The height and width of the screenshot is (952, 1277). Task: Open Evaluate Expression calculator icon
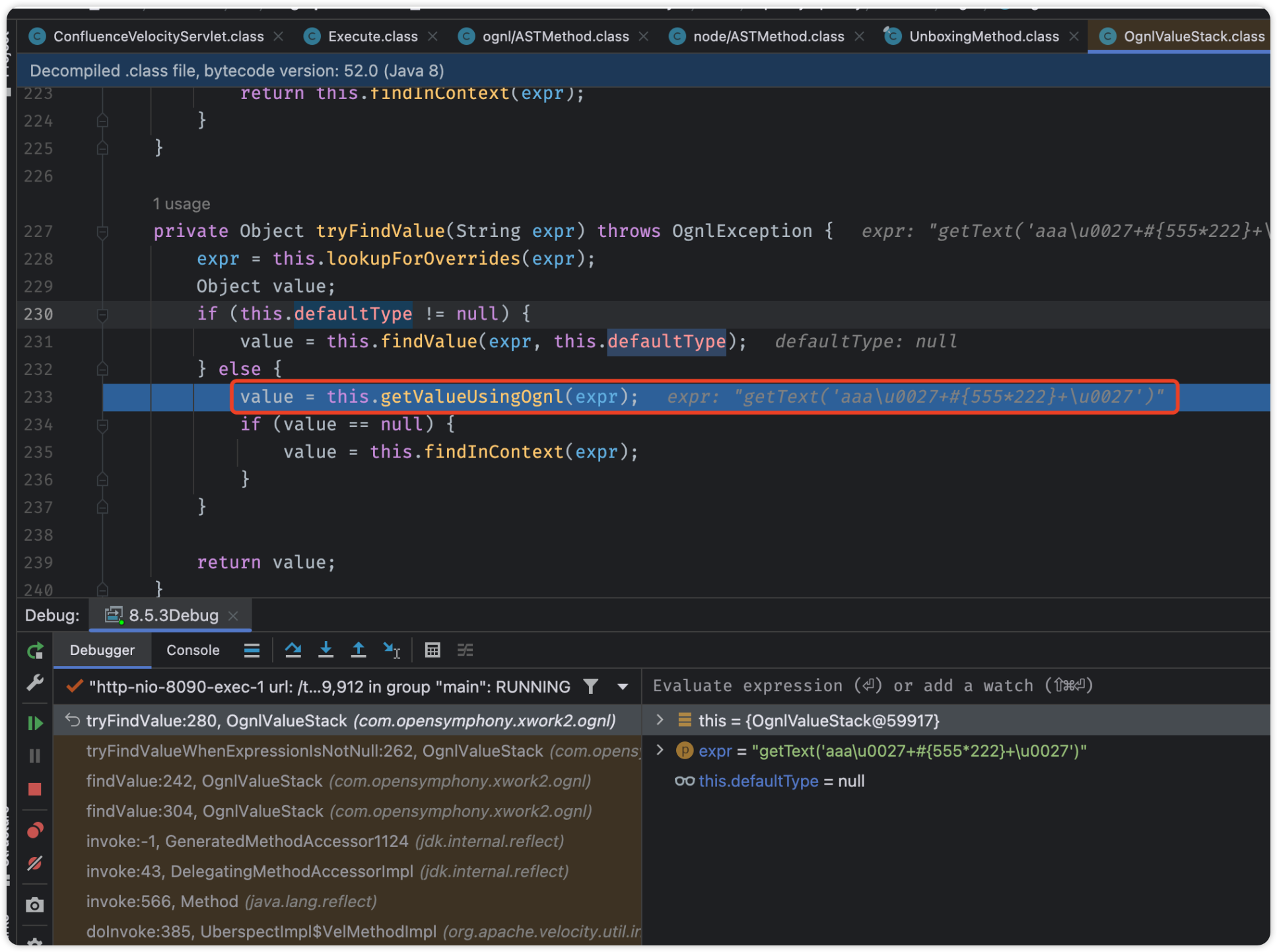pyautogui.click(x=432, y=650)
